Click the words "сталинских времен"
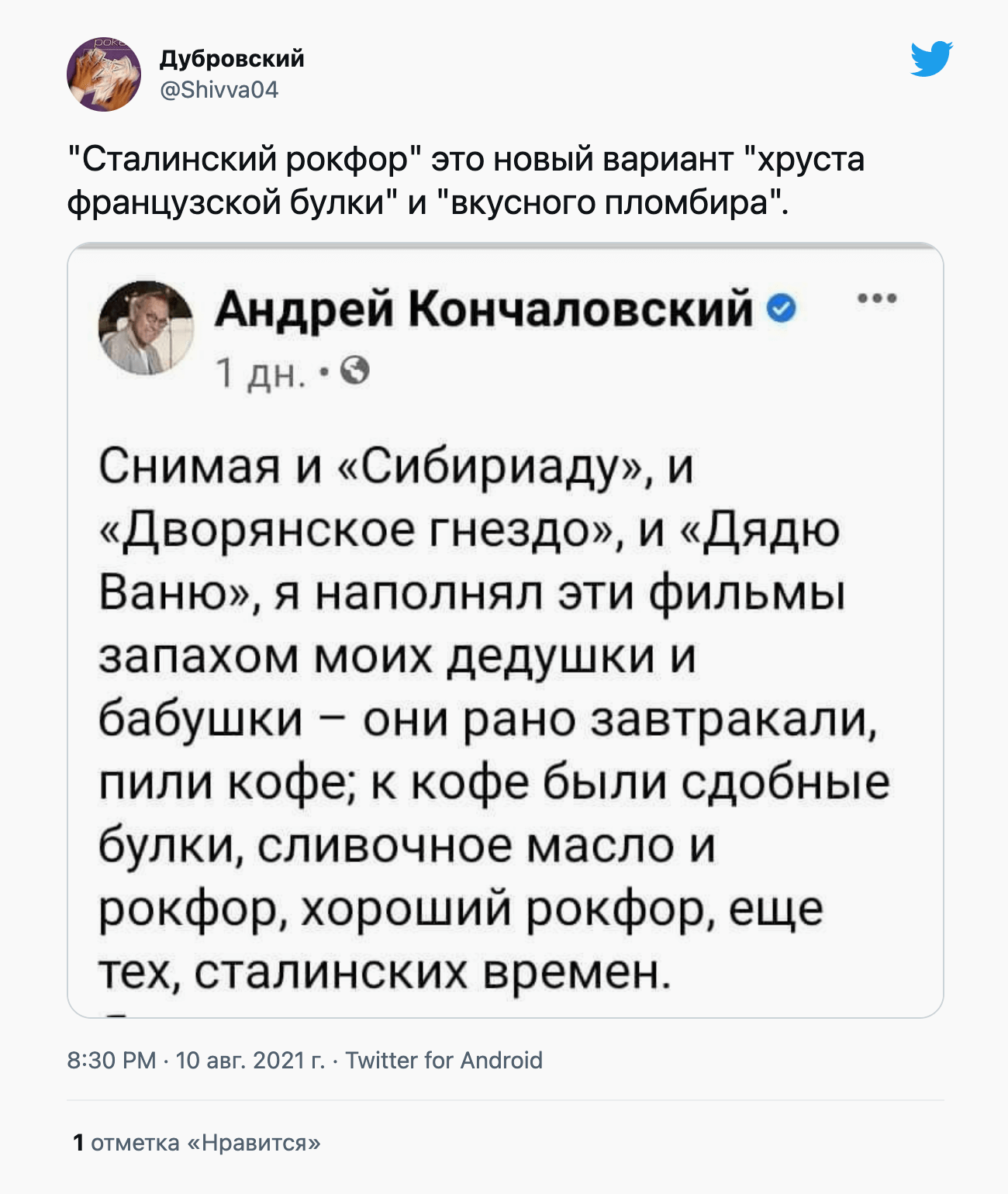Image resolution: width=1008 pixels, height=1194 pixels. 431,971
